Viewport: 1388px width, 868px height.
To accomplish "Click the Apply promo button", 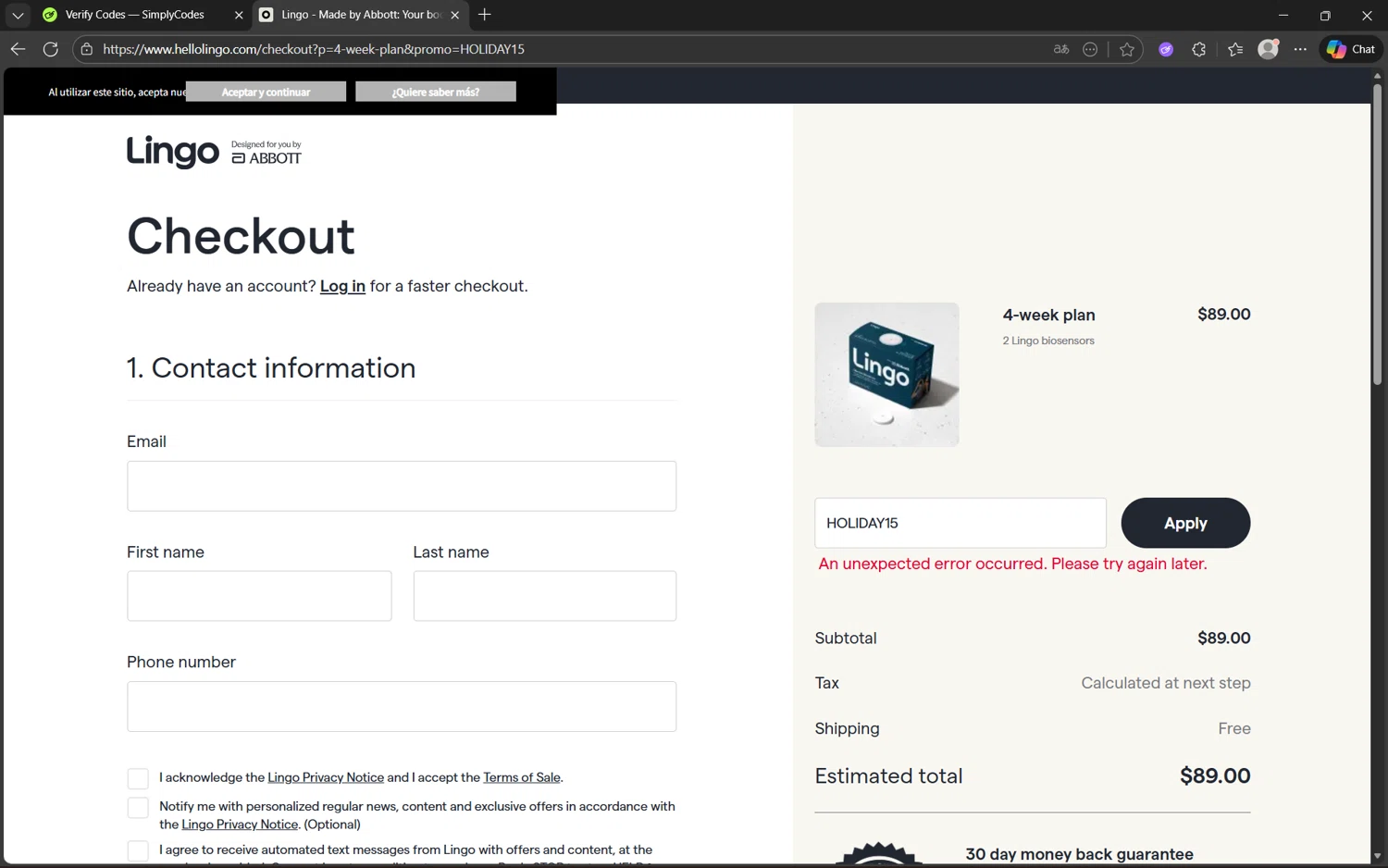I will (1185, 523).
